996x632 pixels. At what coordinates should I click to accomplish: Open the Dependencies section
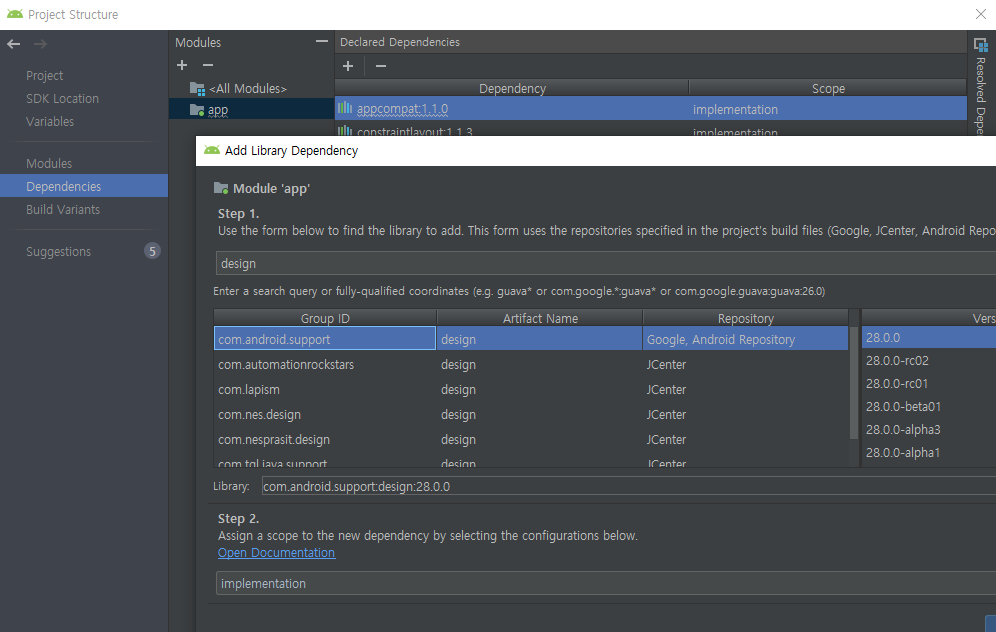pos(84,186)
